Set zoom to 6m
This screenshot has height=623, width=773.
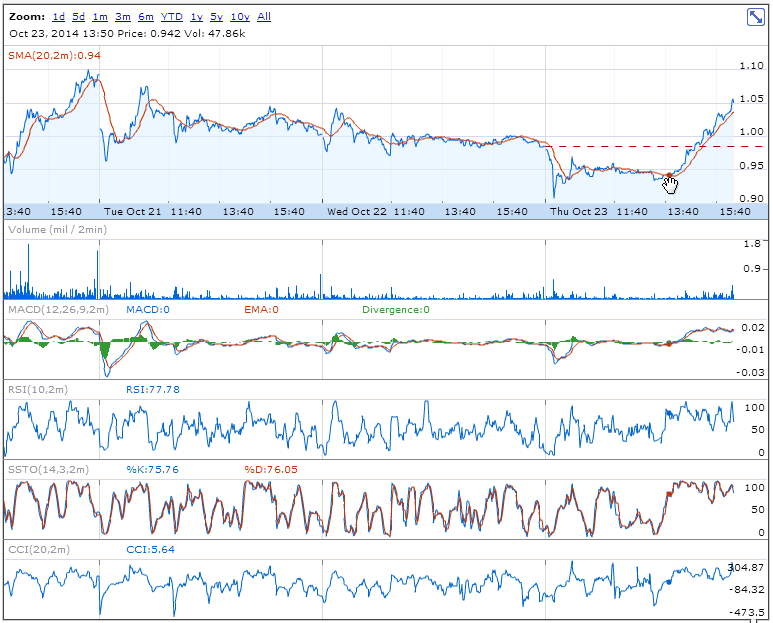point(146,17)
